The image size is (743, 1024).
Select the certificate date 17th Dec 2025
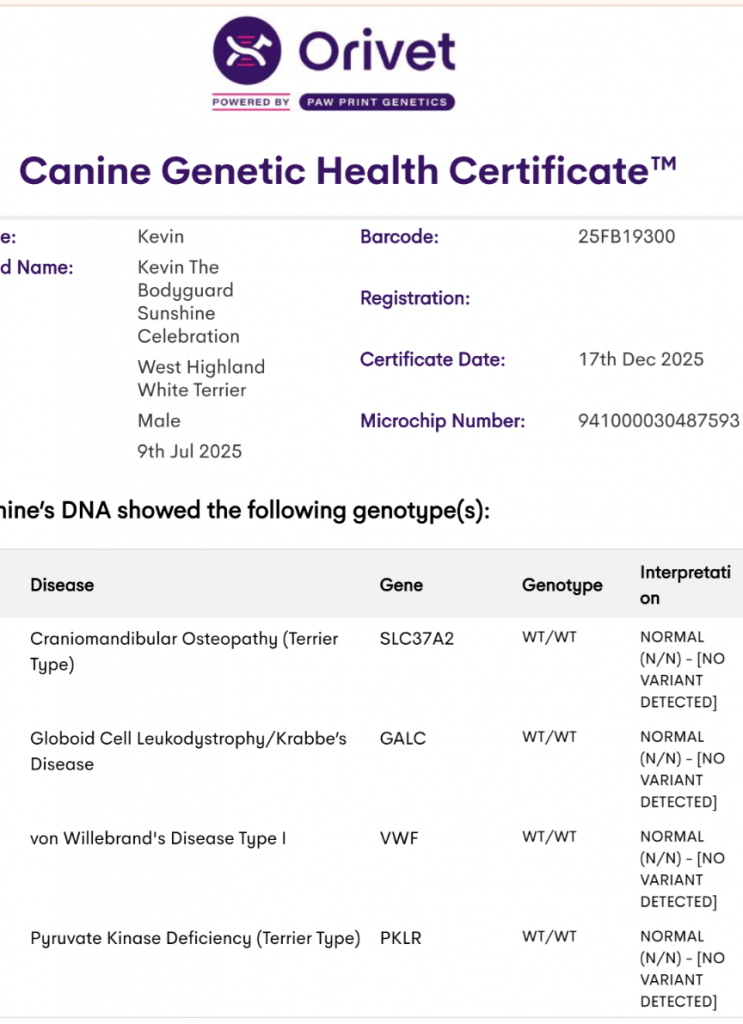[x=641, y=359]
